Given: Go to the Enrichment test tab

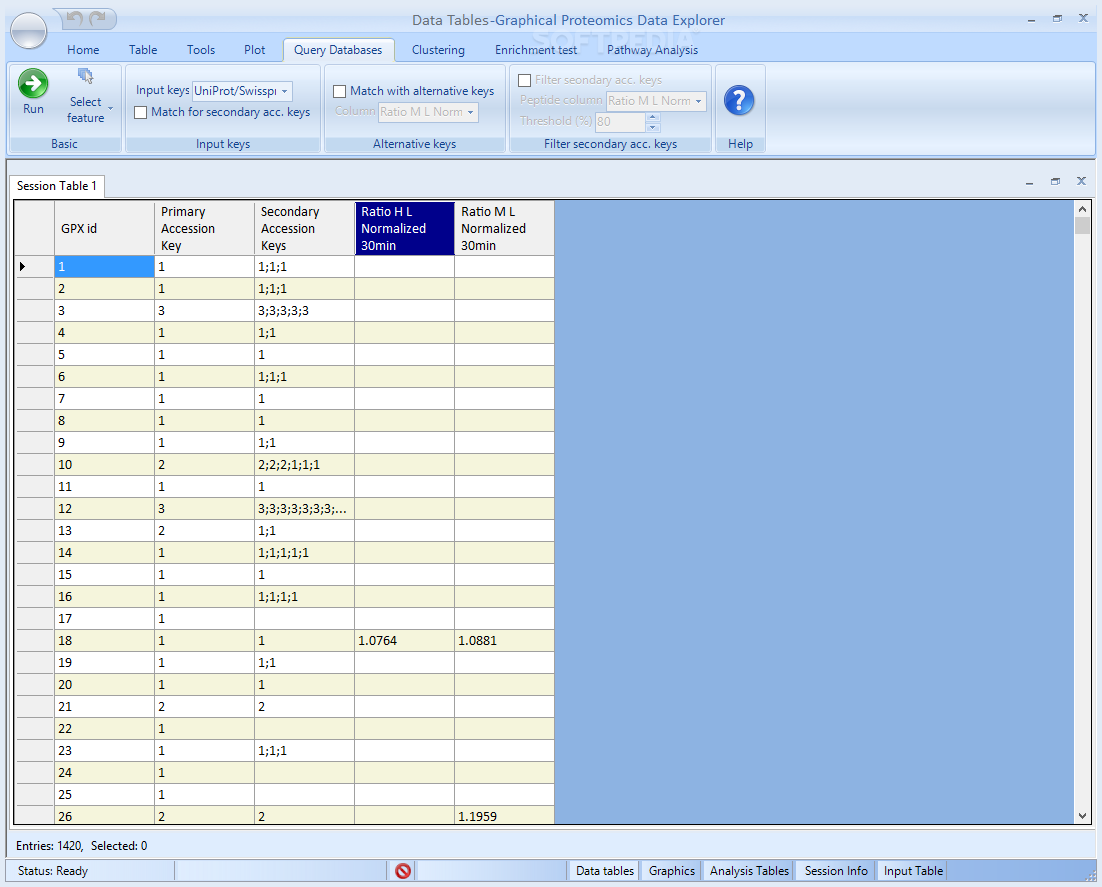Looking at the screenshot, I should point(536,50).
